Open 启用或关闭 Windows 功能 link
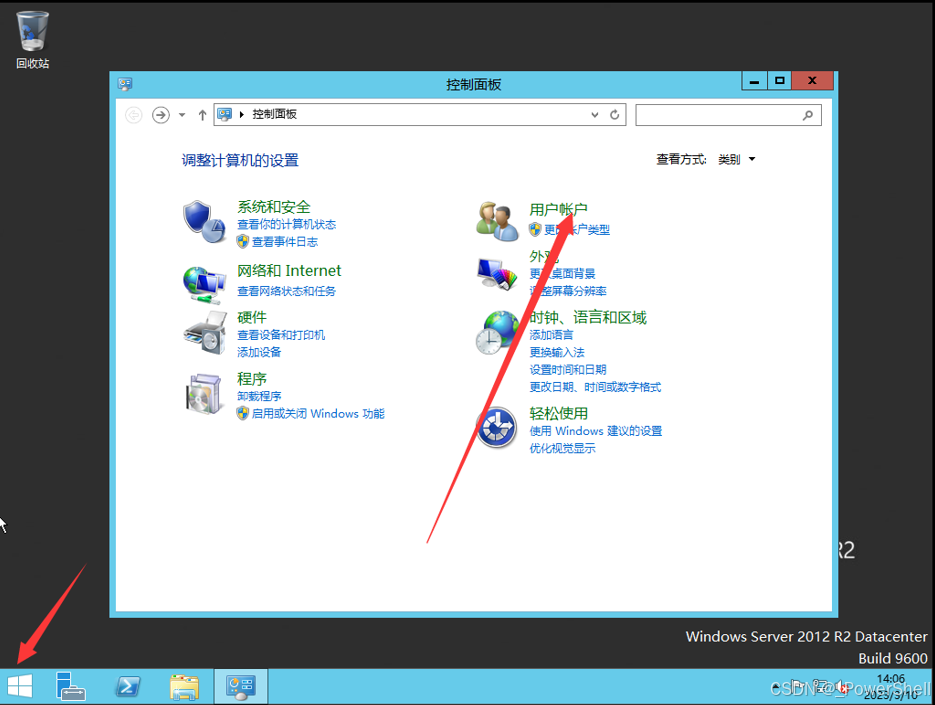 (x=318, y=414)
